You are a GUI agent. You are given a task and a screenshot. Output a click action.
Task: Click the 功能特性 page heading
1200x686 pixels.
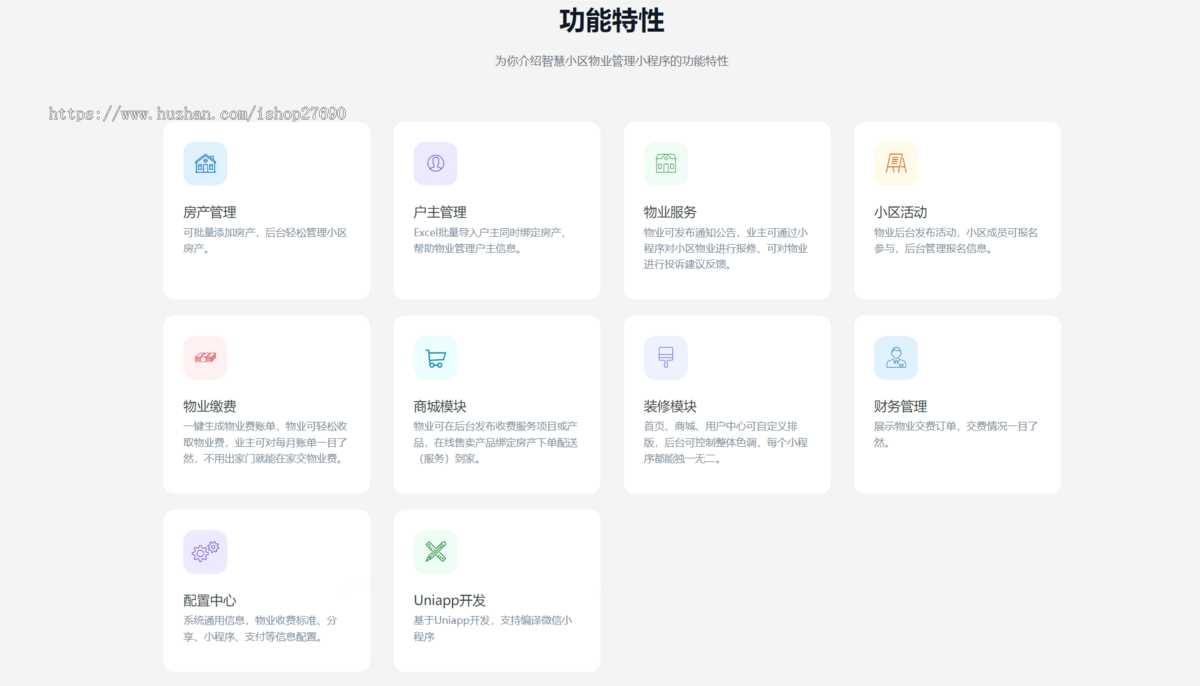[612, 20]
